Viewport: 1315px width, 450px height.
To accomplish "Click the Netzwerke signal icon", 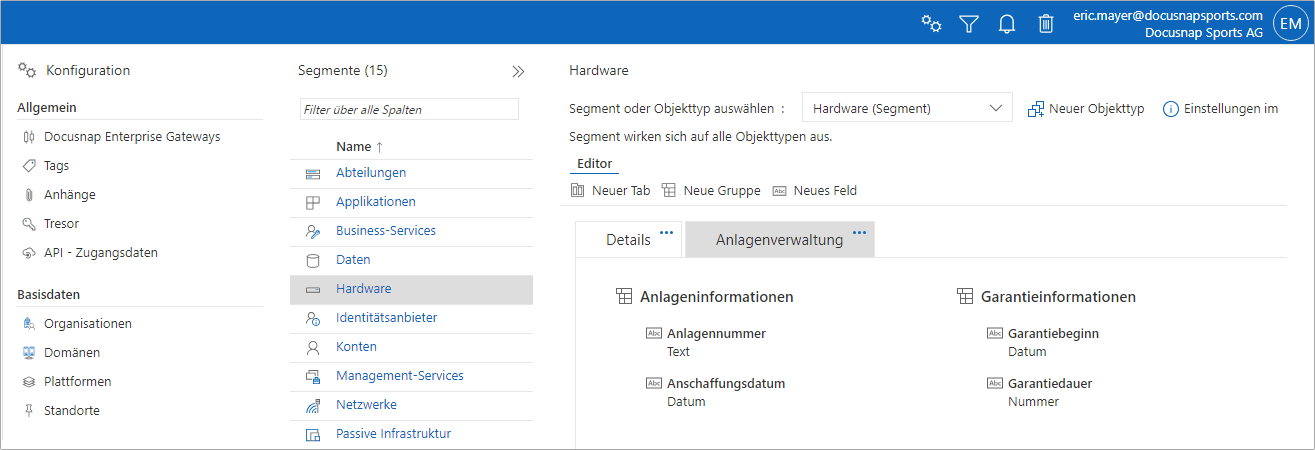I will tap(313, 406).
